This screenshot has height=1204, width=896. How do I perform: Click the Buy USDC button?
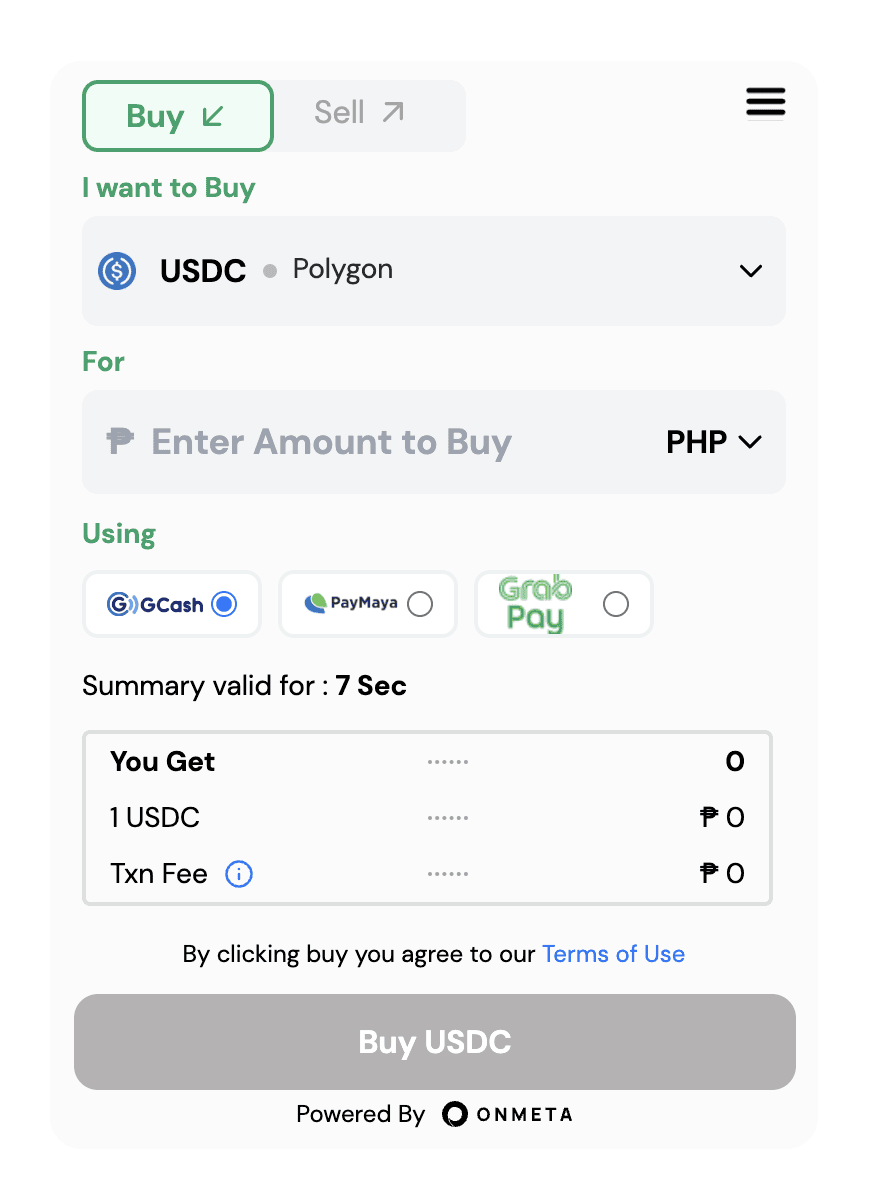(435, 1042)
